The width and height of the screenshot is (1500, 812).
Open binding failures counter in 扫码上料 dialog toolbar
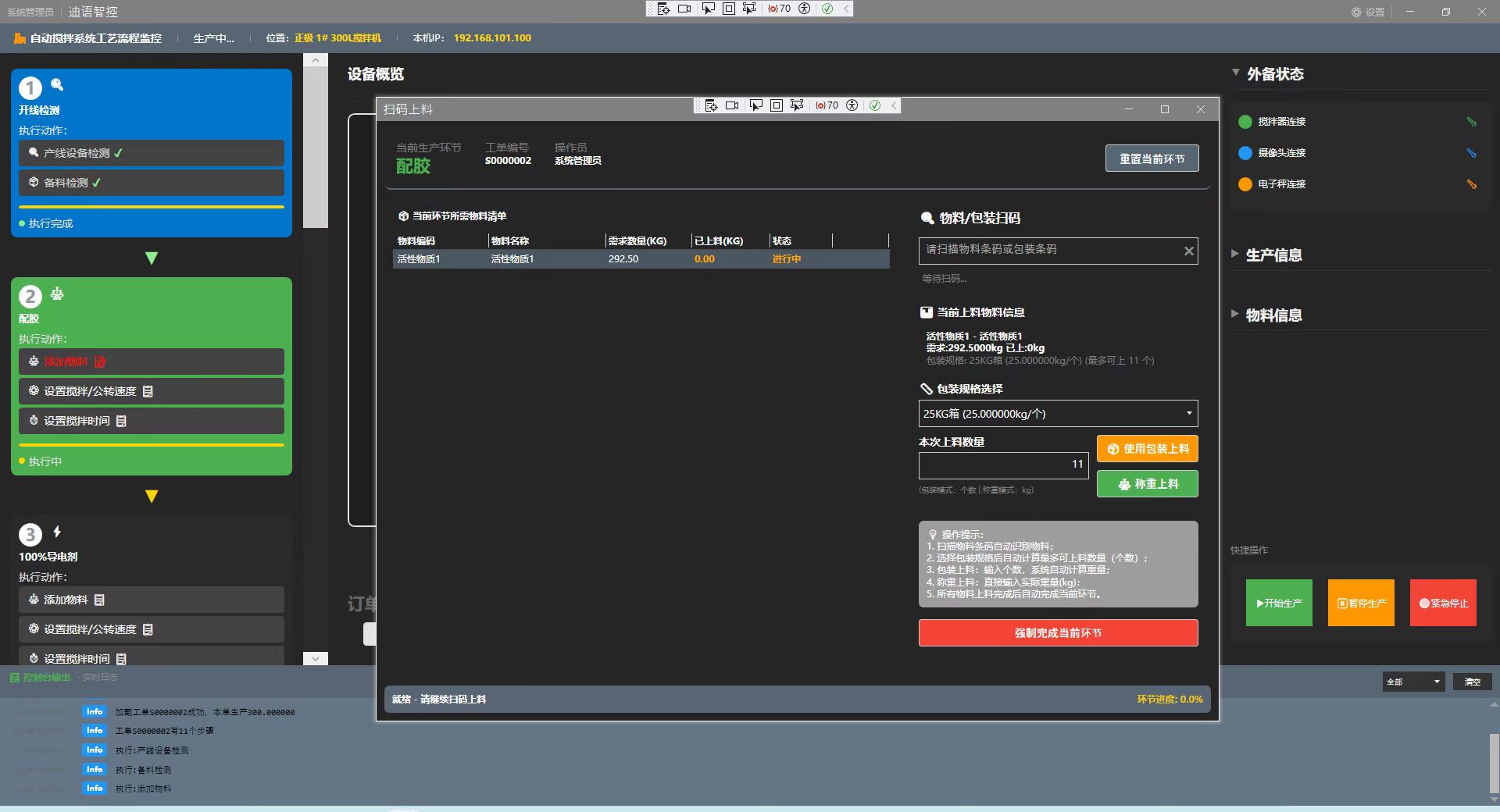[827, 105]
